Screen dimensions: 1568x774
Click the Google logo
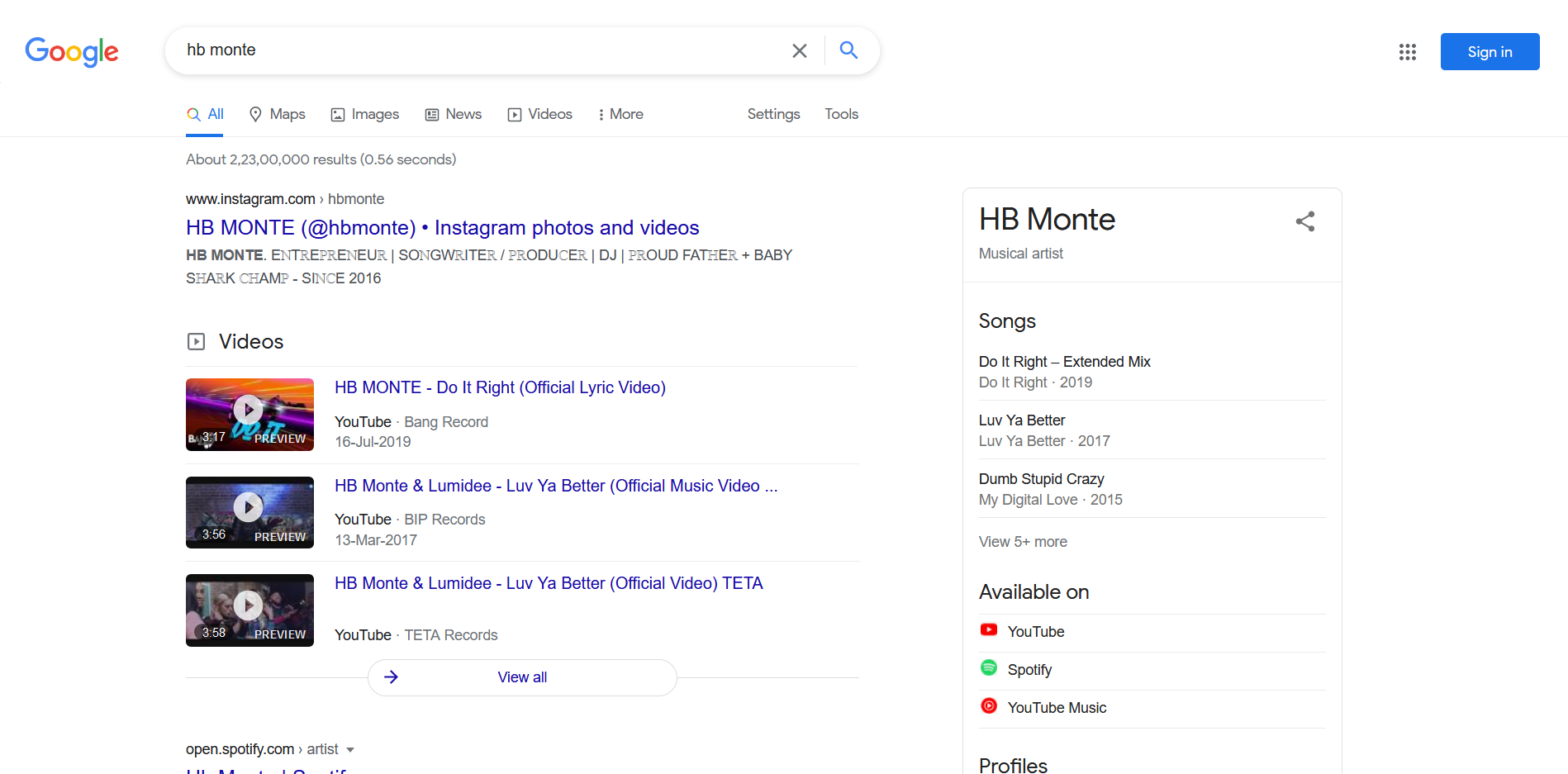72,51
